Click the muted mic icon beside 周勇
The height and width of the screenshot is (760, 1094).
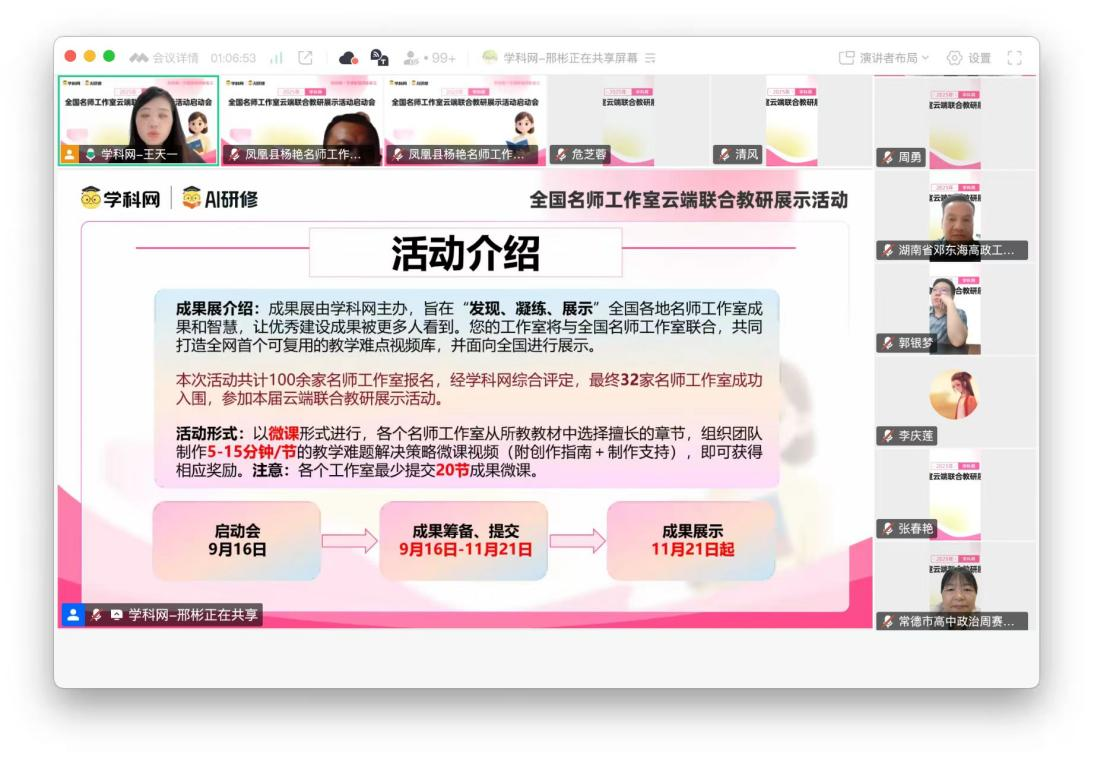point(887,157)
